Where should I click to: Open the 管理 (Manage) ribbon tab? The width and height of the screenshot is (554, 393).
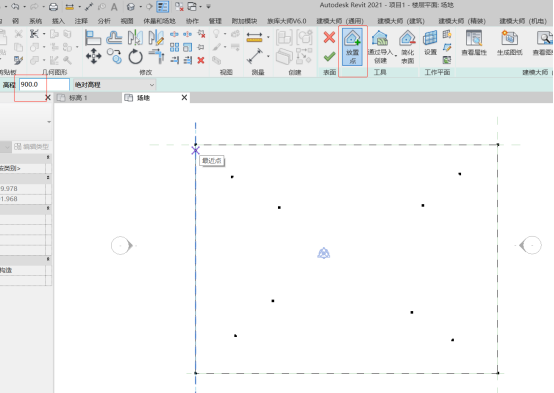point(215,21)
